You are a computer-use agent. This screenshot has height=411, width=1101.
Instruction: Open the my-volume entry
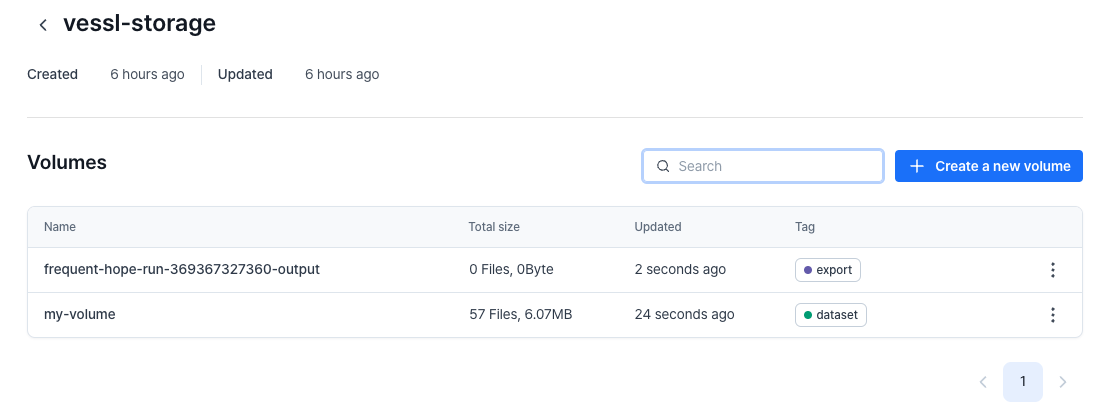coord(80,315)
